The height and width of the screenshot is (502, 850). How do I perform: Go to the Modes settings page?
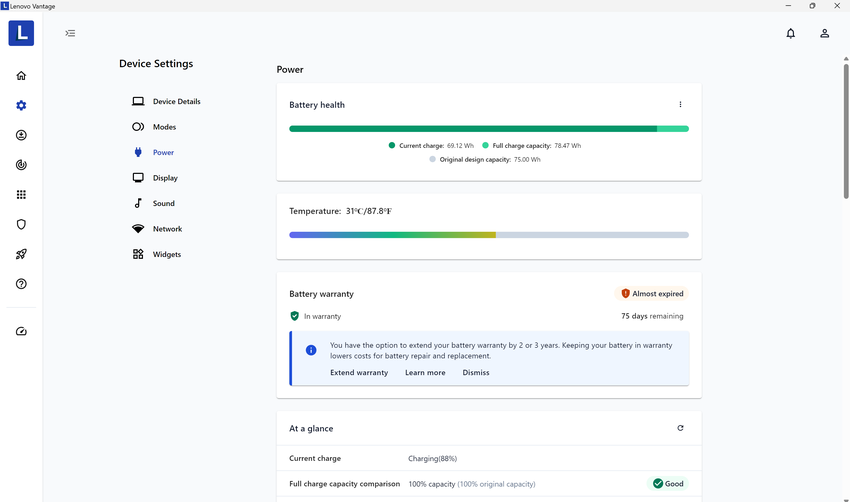click(164, 127)
